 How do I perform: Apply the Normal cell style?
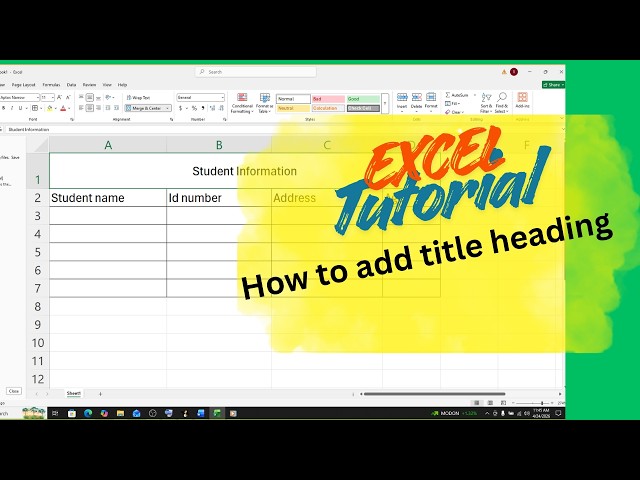click(293, 99)
